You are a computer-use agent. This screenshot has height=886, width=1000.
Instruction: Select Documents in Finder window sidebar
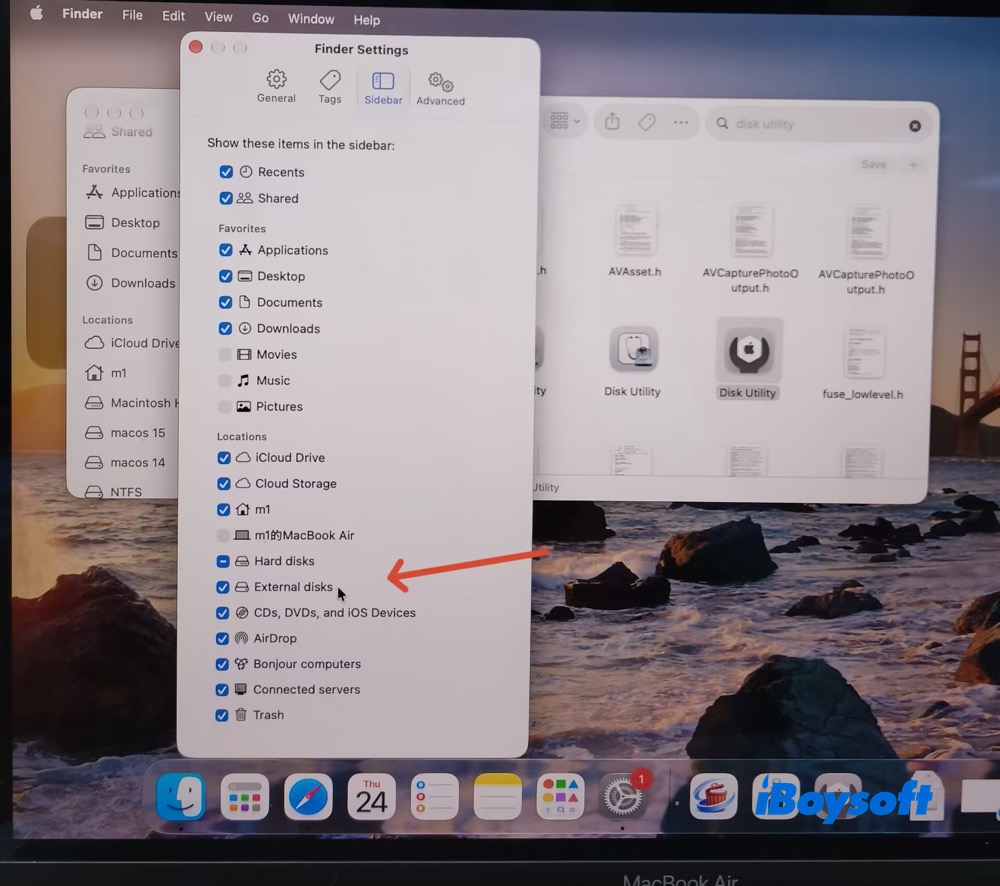pyautogui.click(x=131, y=253)
